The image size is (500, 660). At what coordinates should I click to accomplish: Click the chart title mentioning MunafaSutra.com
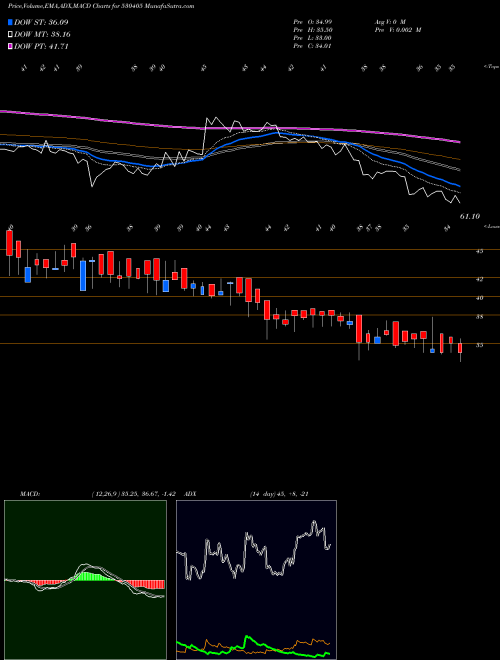pos(101,7)
